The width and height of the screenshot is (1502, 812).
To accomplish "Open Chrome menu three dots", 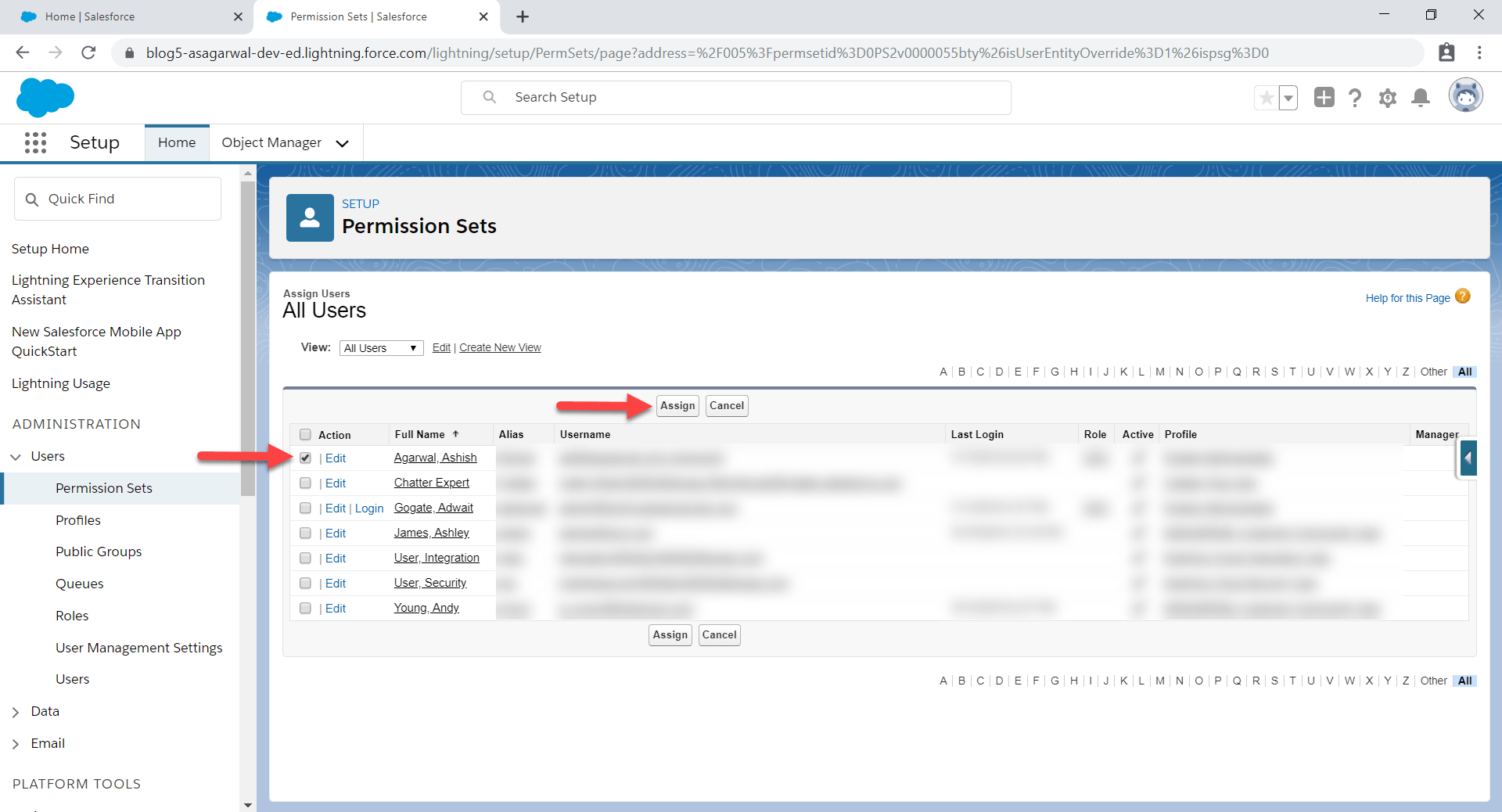I will pyautogui.click(x=1479, y=52).
